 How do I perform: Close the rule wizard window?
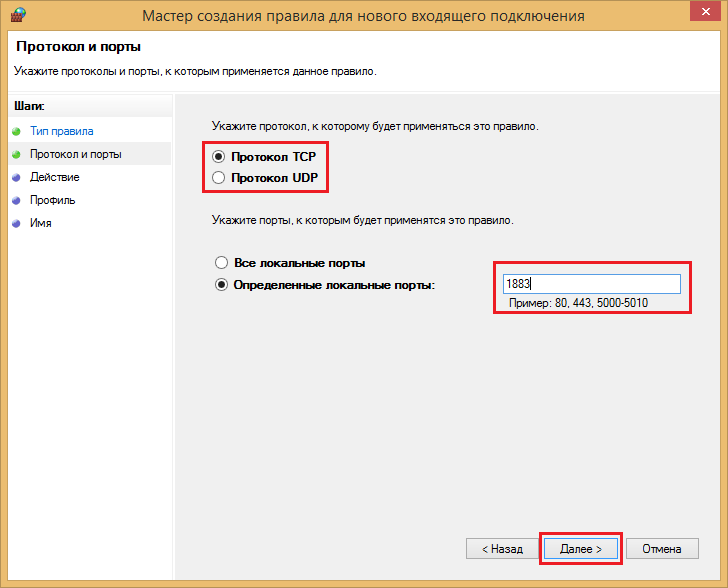(705, 12)
